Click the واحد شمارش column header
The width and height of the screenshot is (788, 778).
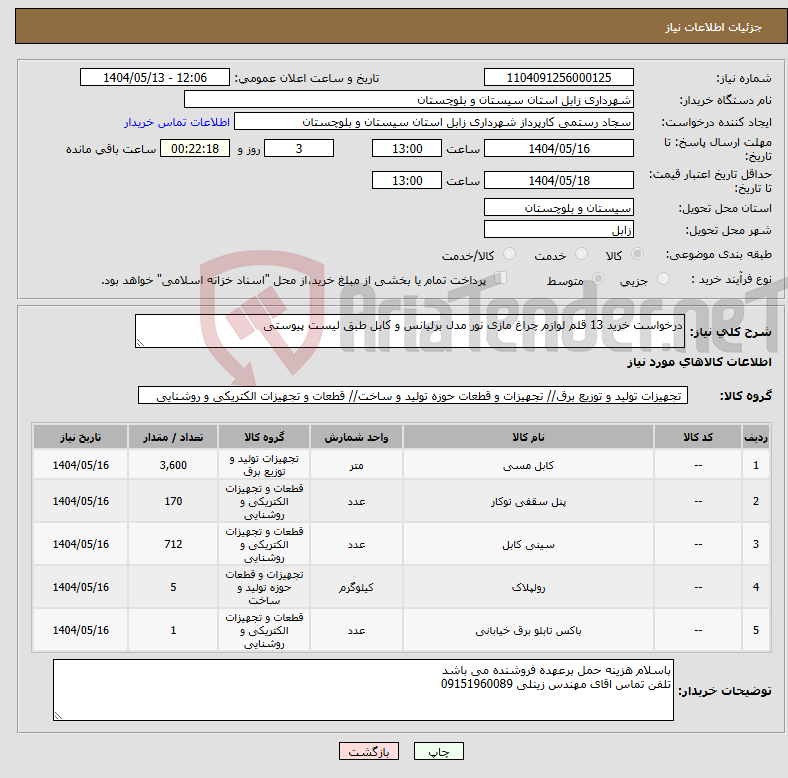click(x=356, y=437)
